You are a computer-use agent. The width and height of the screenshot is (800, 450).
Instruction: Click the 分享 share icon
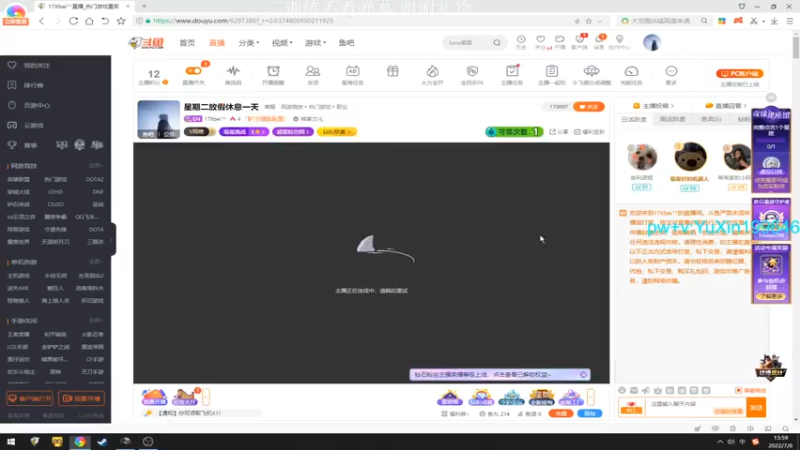tap(559, 132)
